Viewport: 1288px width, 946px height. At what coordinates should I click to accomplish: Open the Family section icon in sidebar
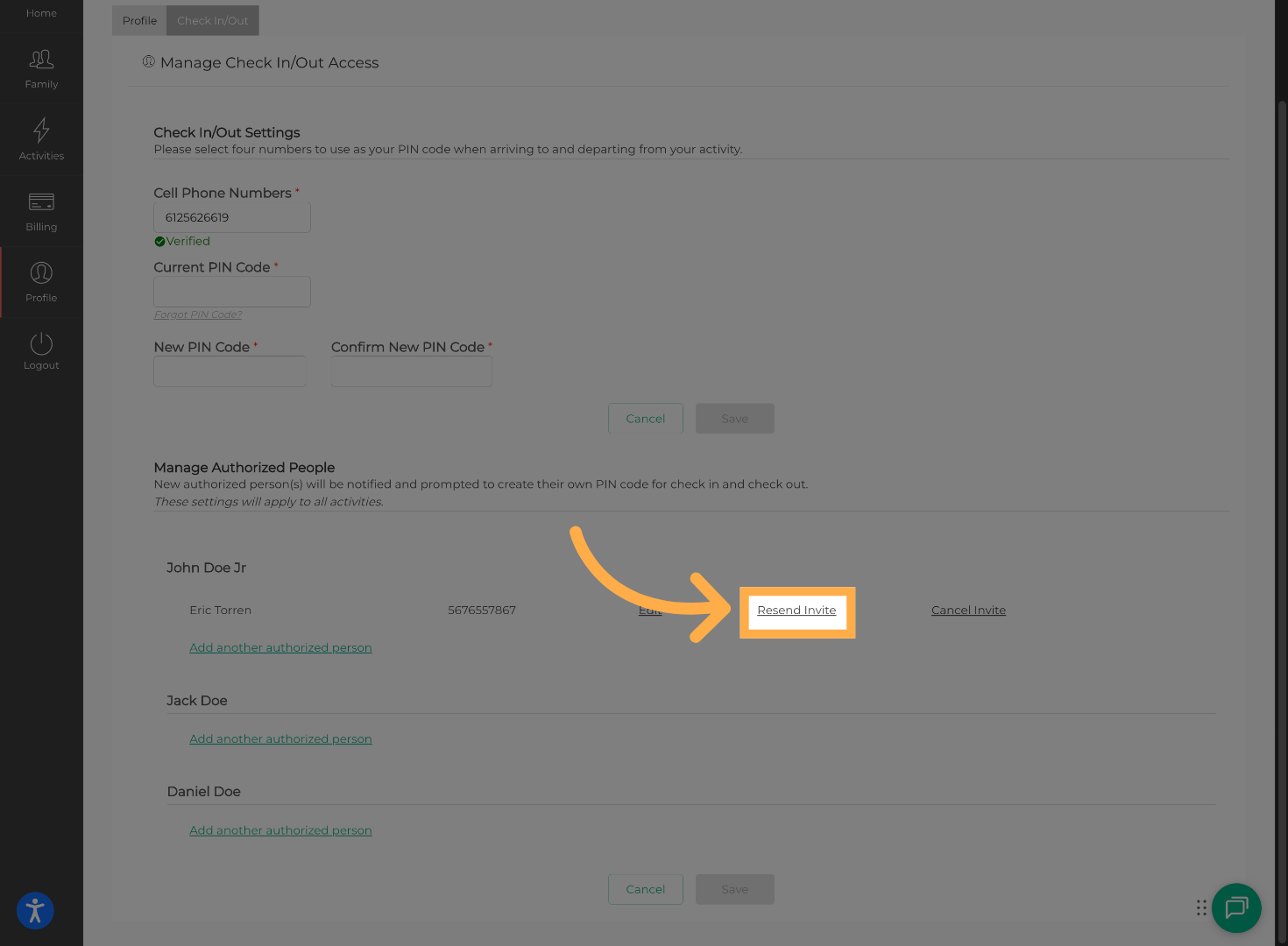(41, 60)
